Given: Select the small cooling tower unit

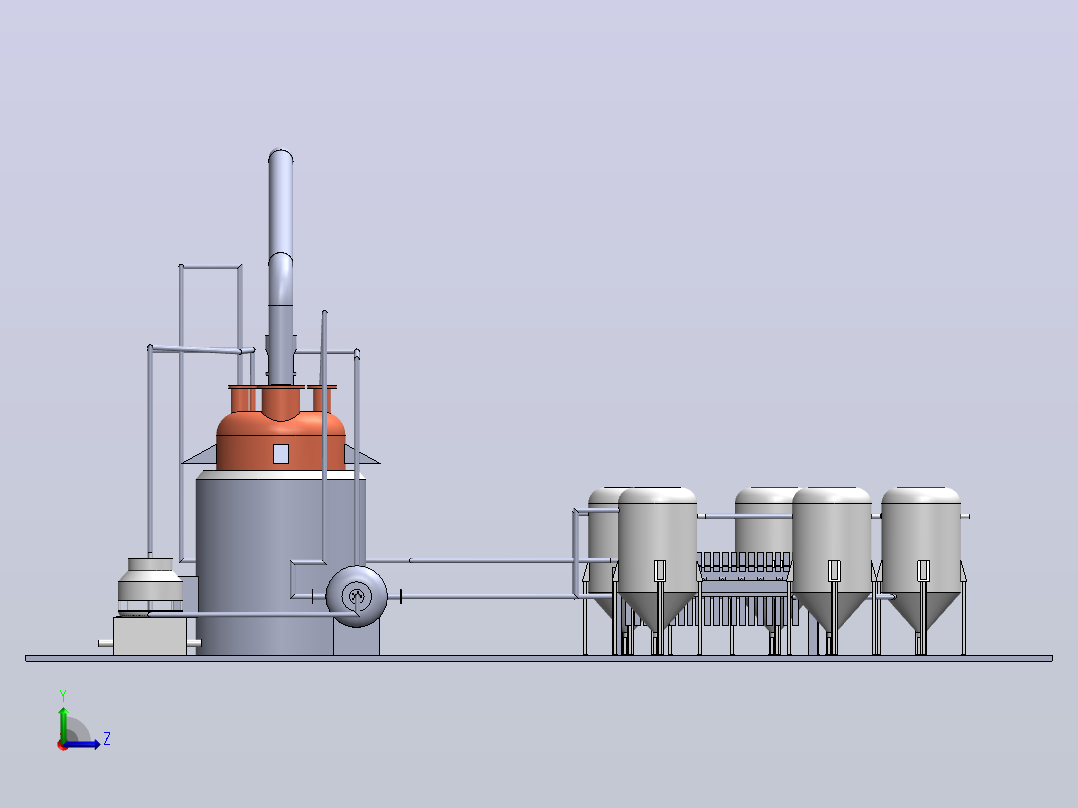Looking at the screenshot, I should pyautogui.click(x=151, y=587).
